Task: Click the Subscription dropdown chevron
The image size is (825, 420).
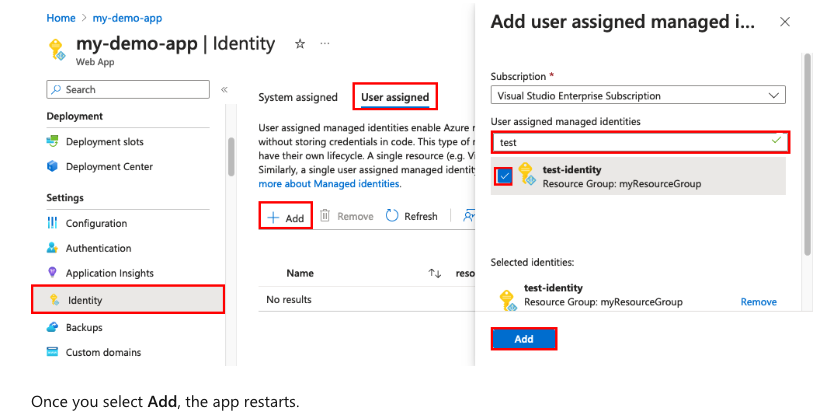Action: click(x=773, y=96)
